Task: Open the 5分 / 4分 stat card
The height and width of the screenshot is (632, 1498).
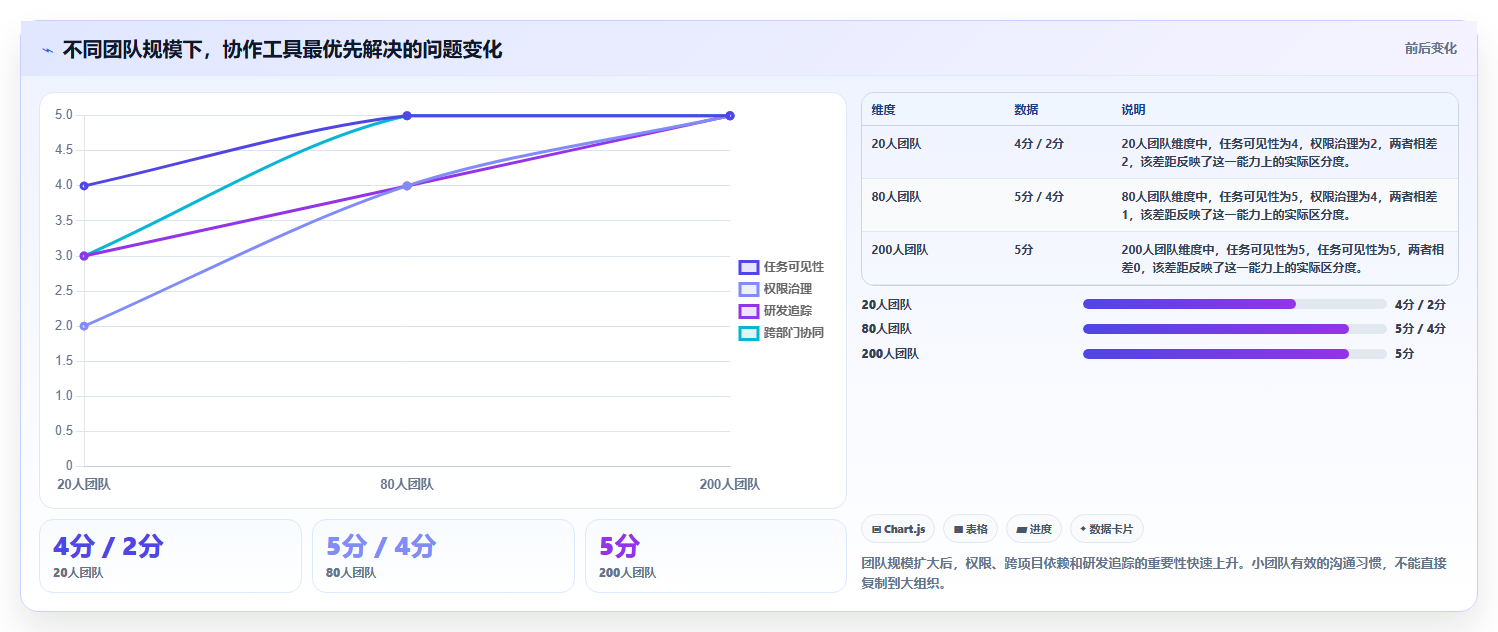Action: pos(443,556)
